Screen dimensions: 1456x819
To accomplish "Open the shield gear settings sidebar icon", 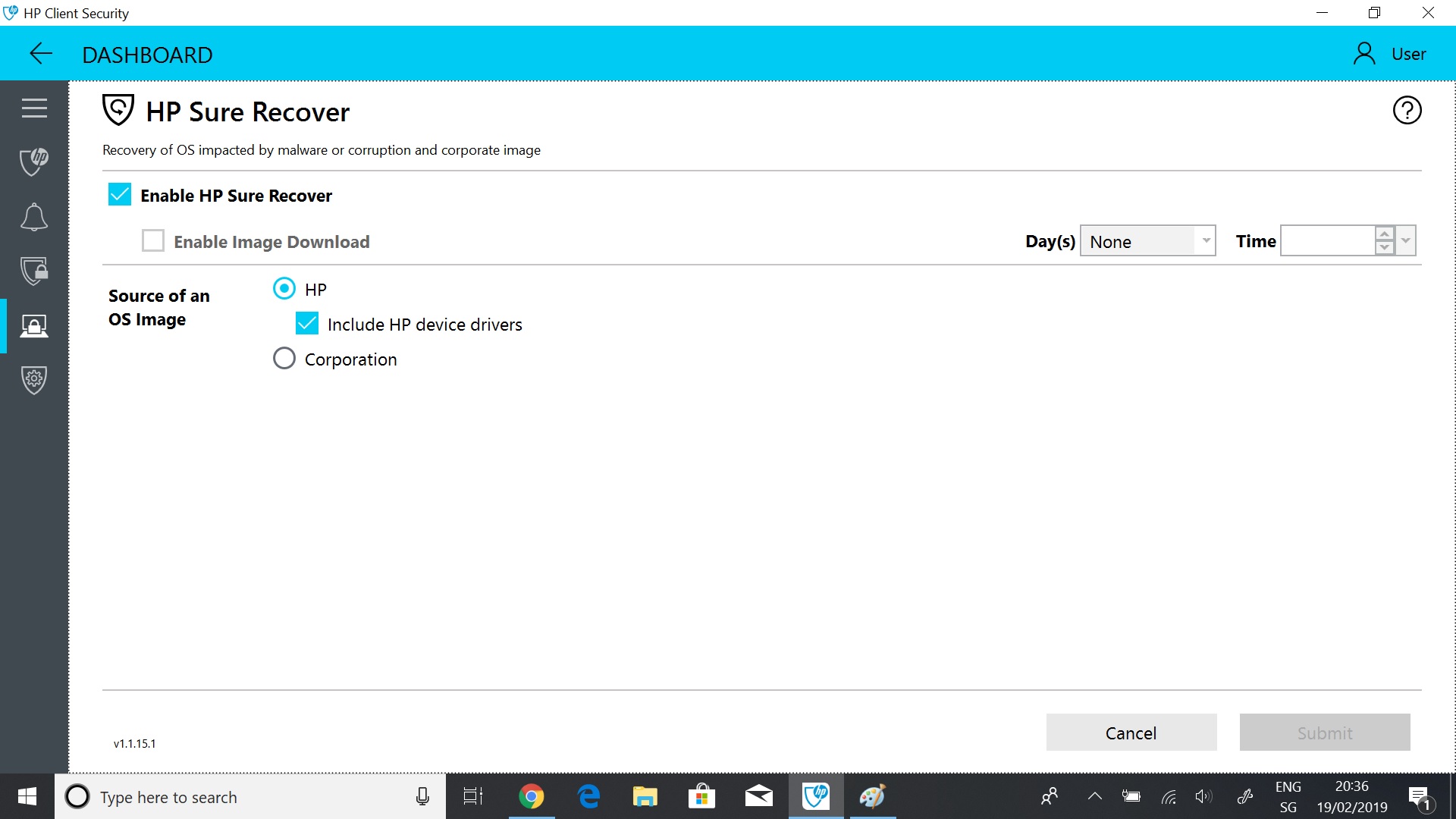I will (x=34, y=380).
